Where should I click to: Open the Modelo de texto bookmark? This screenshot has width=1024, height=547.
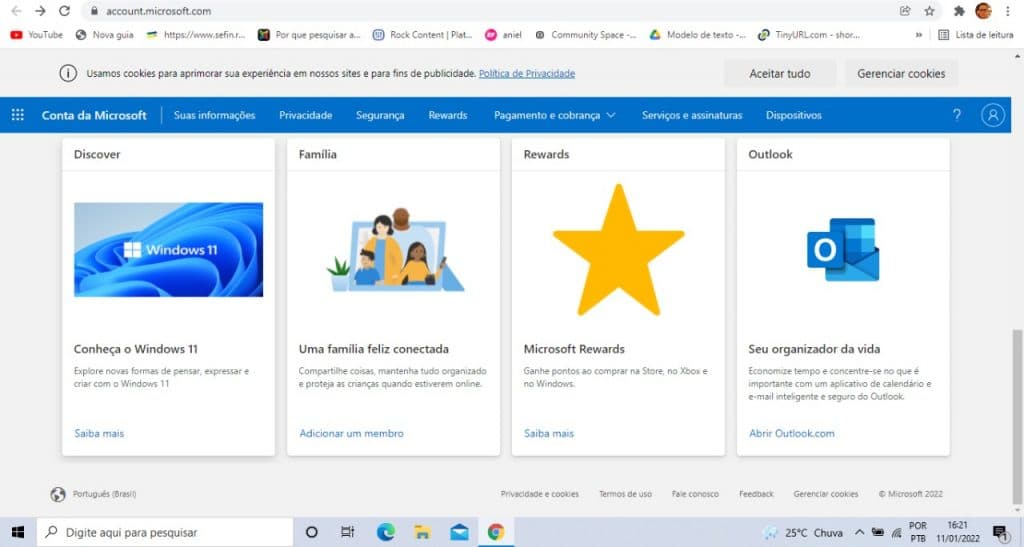pyautogui.click(x=697, y=35)
